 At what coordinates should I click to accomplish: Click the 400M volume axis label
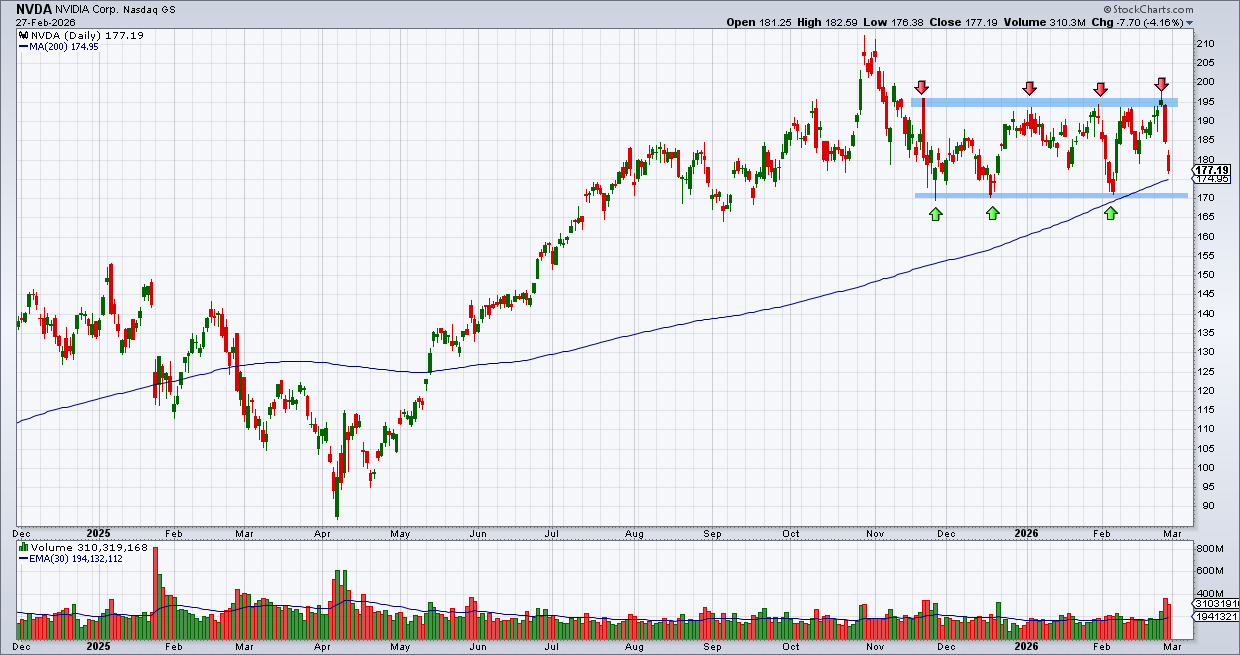point(1210,594)
